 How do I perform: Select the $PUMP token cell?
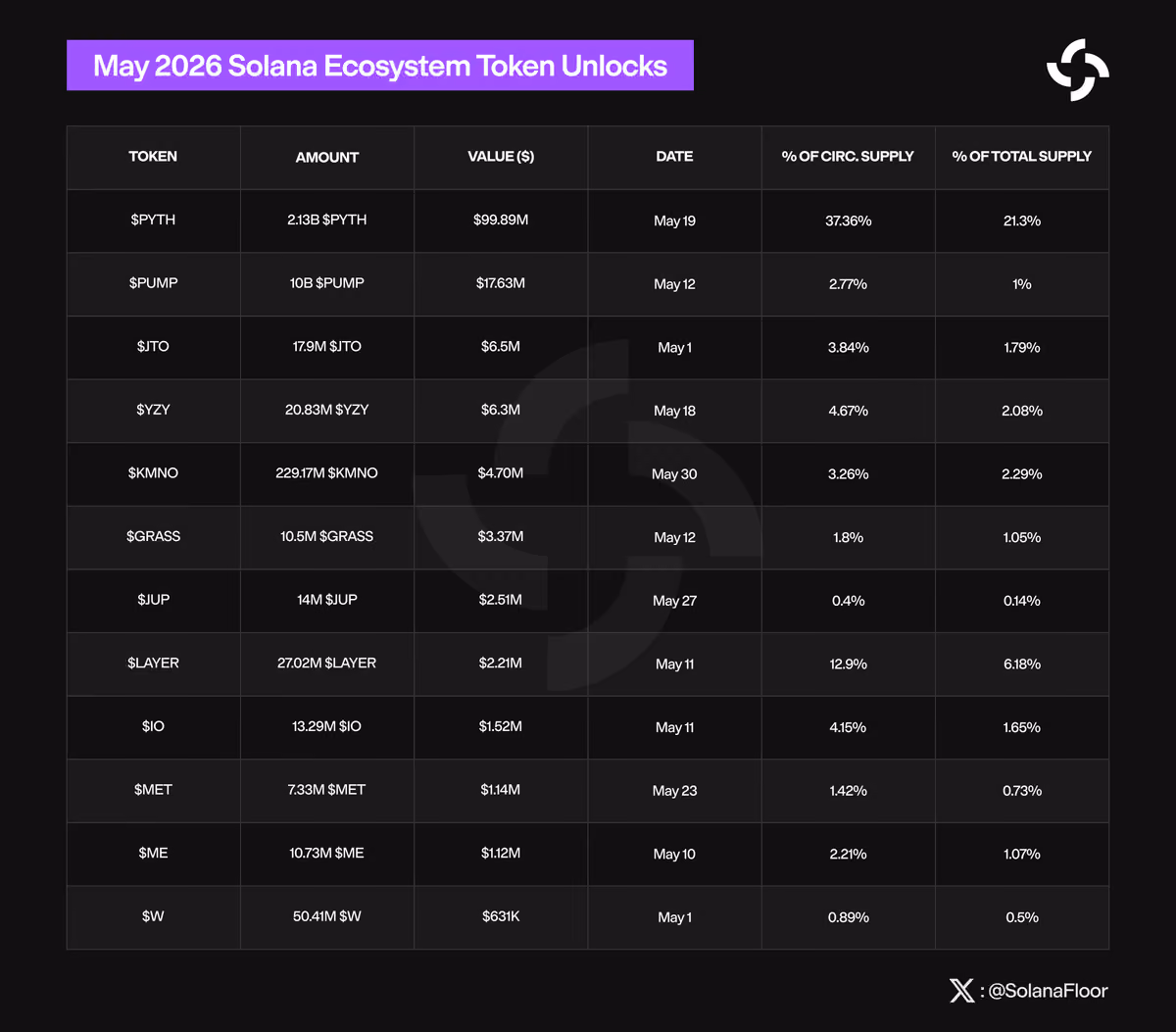point(153,282)
